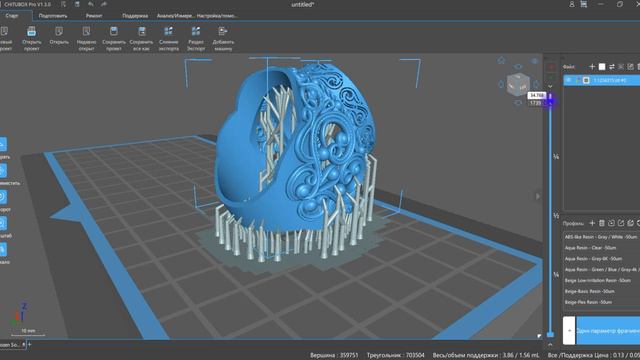Click the arrow right of the view cube
Screen dimensions: 640x360
[x=536, y=84]
